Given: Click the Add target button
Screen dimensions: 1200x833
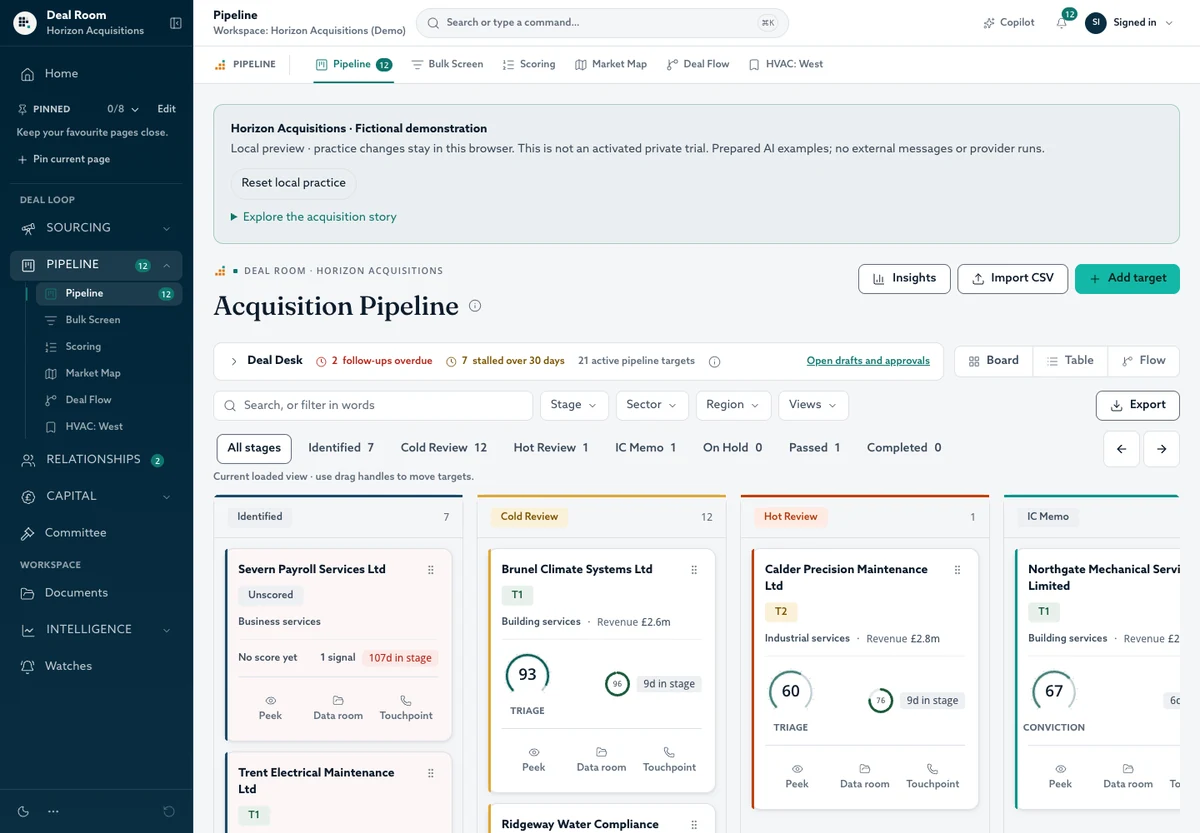Looking at the screenshot, I should point(1127,279).
